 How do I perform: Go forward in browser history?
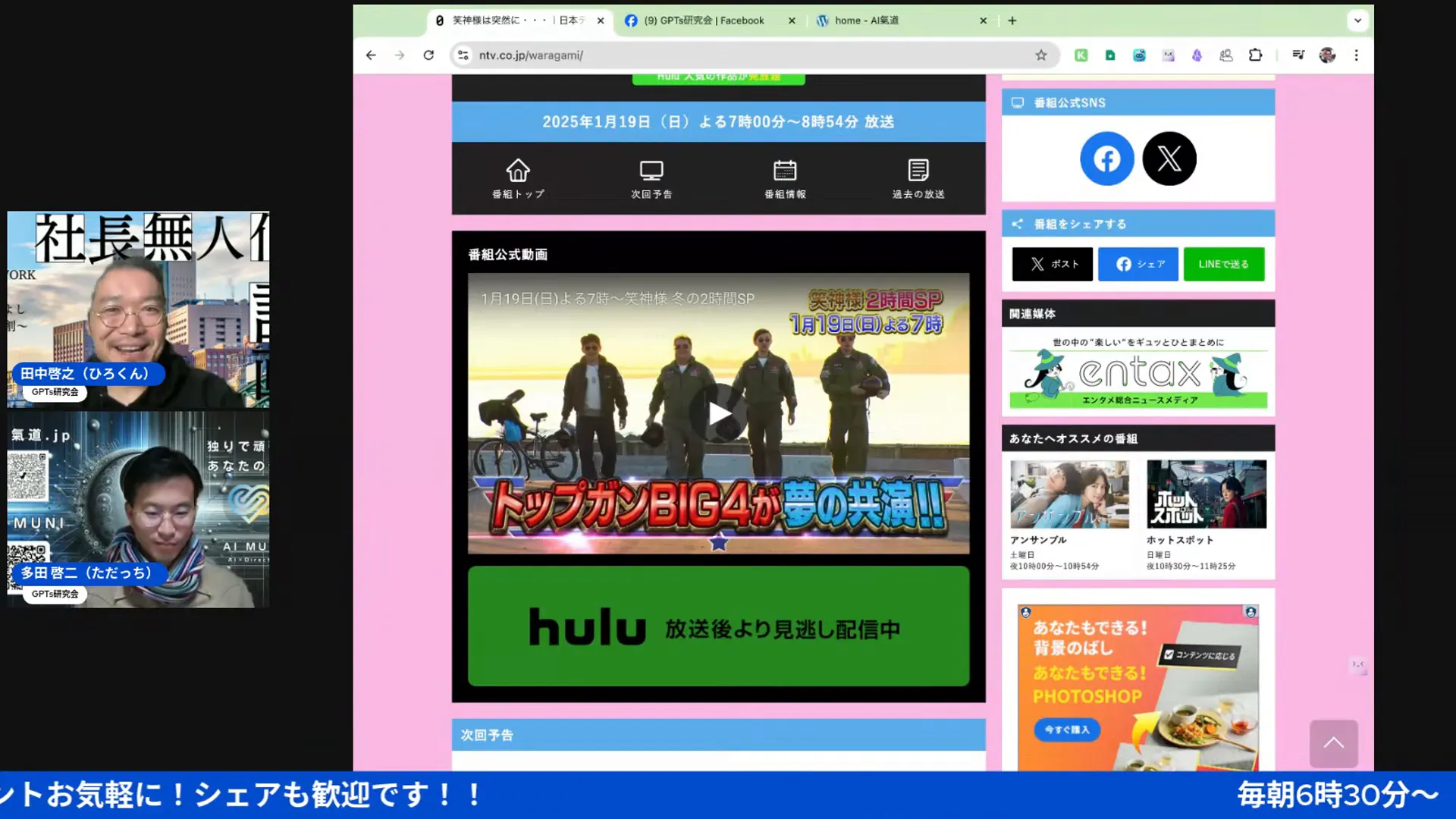point(400,55)
